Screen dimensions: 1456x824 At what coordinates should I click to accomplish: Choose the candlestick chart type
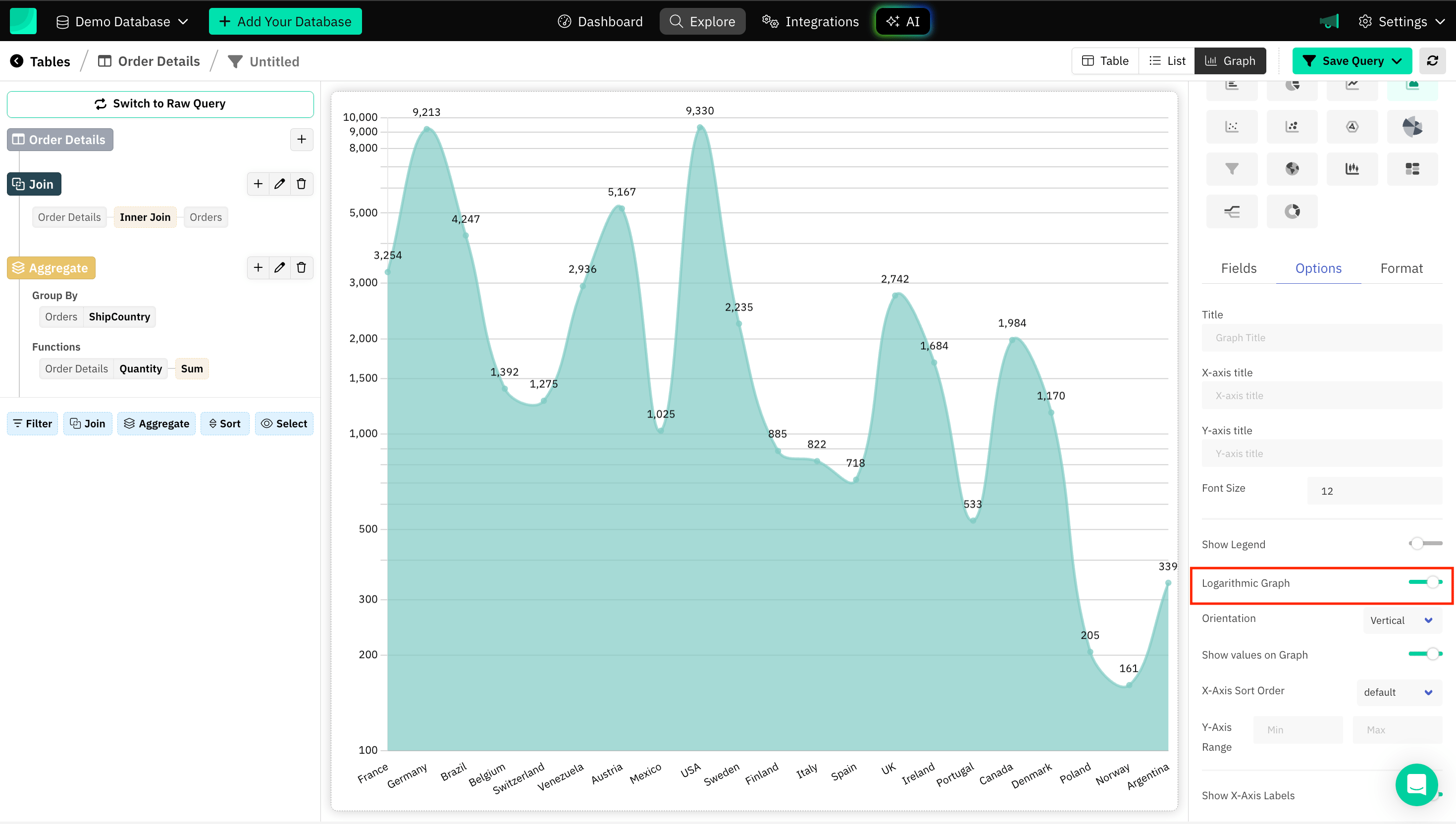[1352, 168]
